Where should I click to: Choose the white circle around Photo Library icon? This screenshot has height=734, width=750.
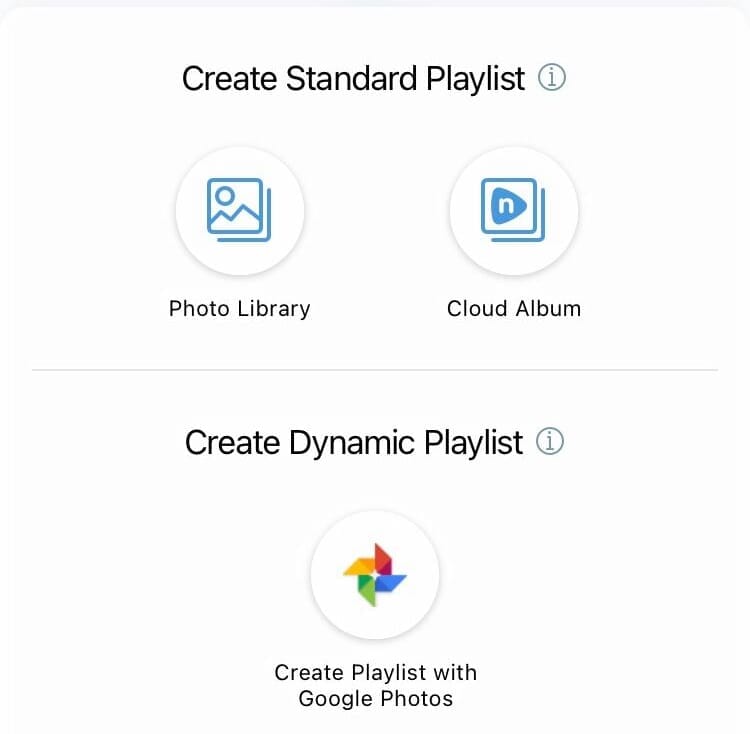[x=240, y=211]
